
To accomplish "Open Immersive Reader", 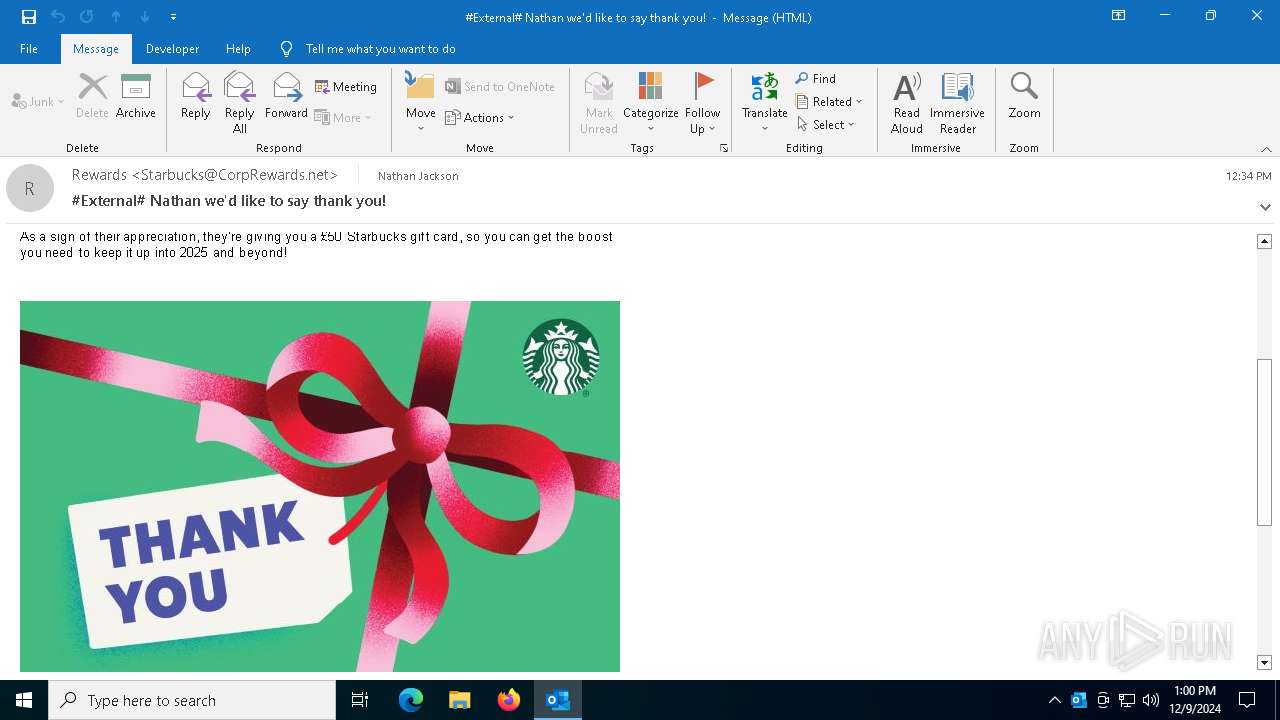I will 958,103.
